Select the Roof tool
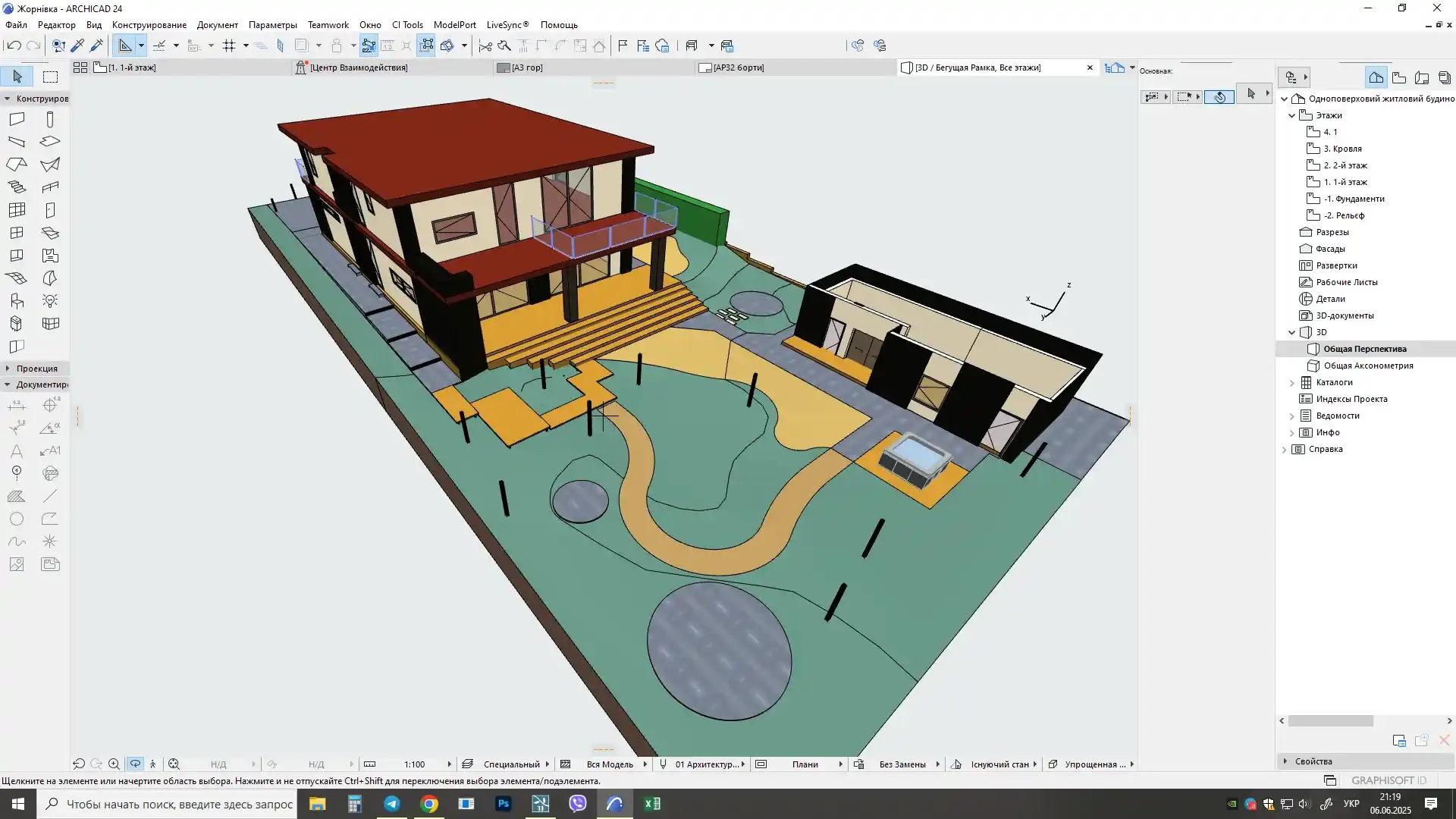Image resolution: width=1456 pixels, height=819 pixels. (17, 165)
